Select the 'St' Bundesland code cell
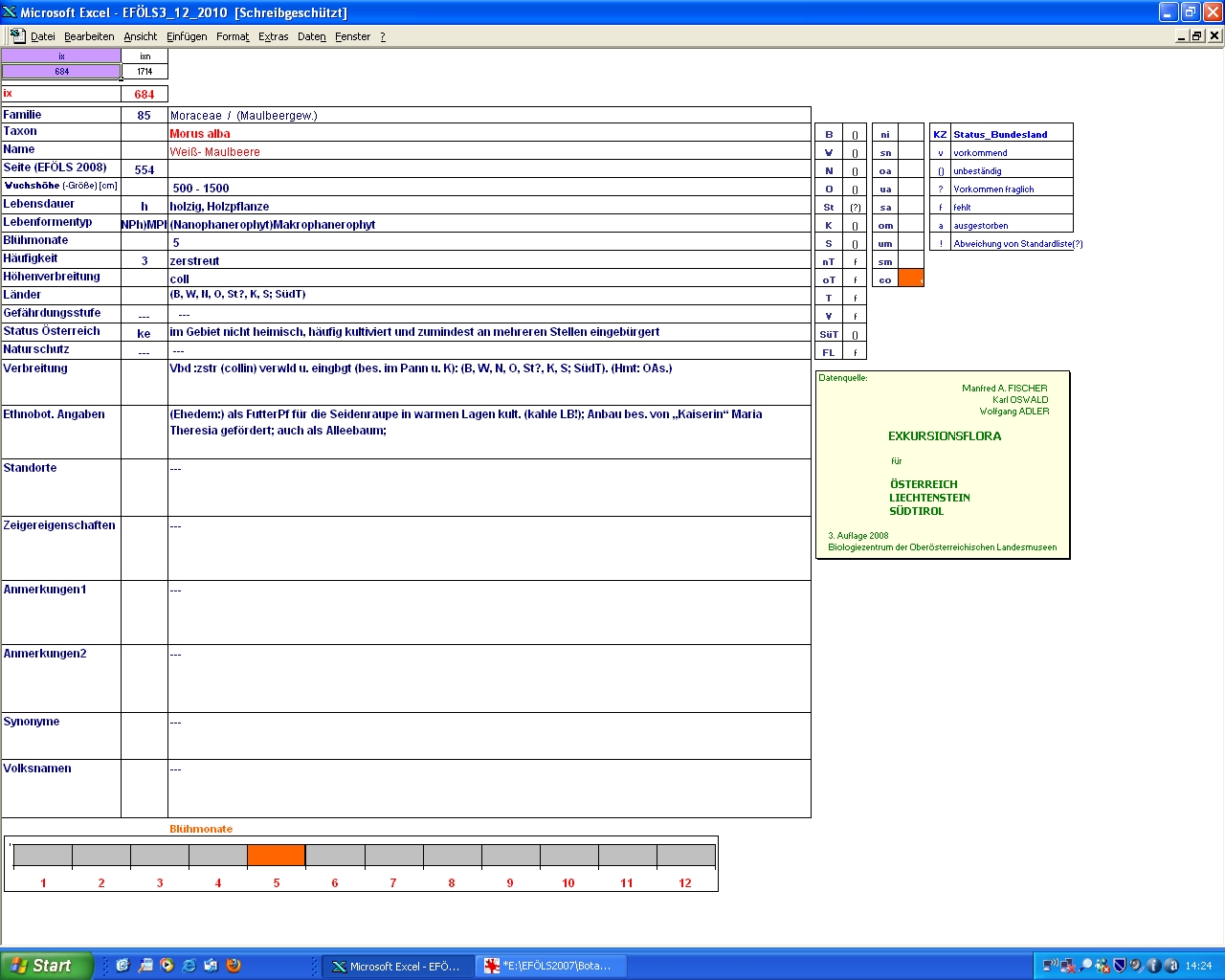Viewport: 1225px width, 980px height. tap(829, 207)
